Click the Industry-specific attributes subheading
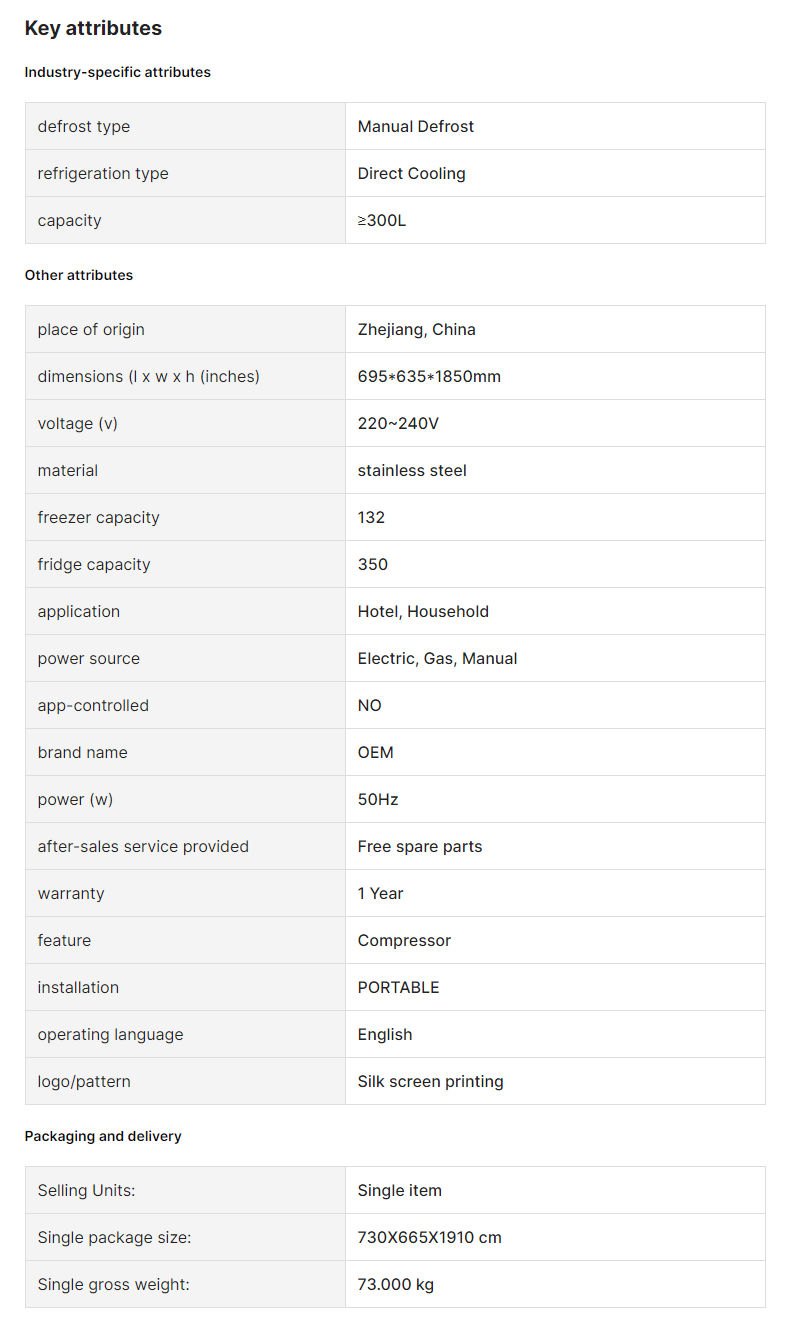Screen dimensions: 786x1318 (118, 72)
